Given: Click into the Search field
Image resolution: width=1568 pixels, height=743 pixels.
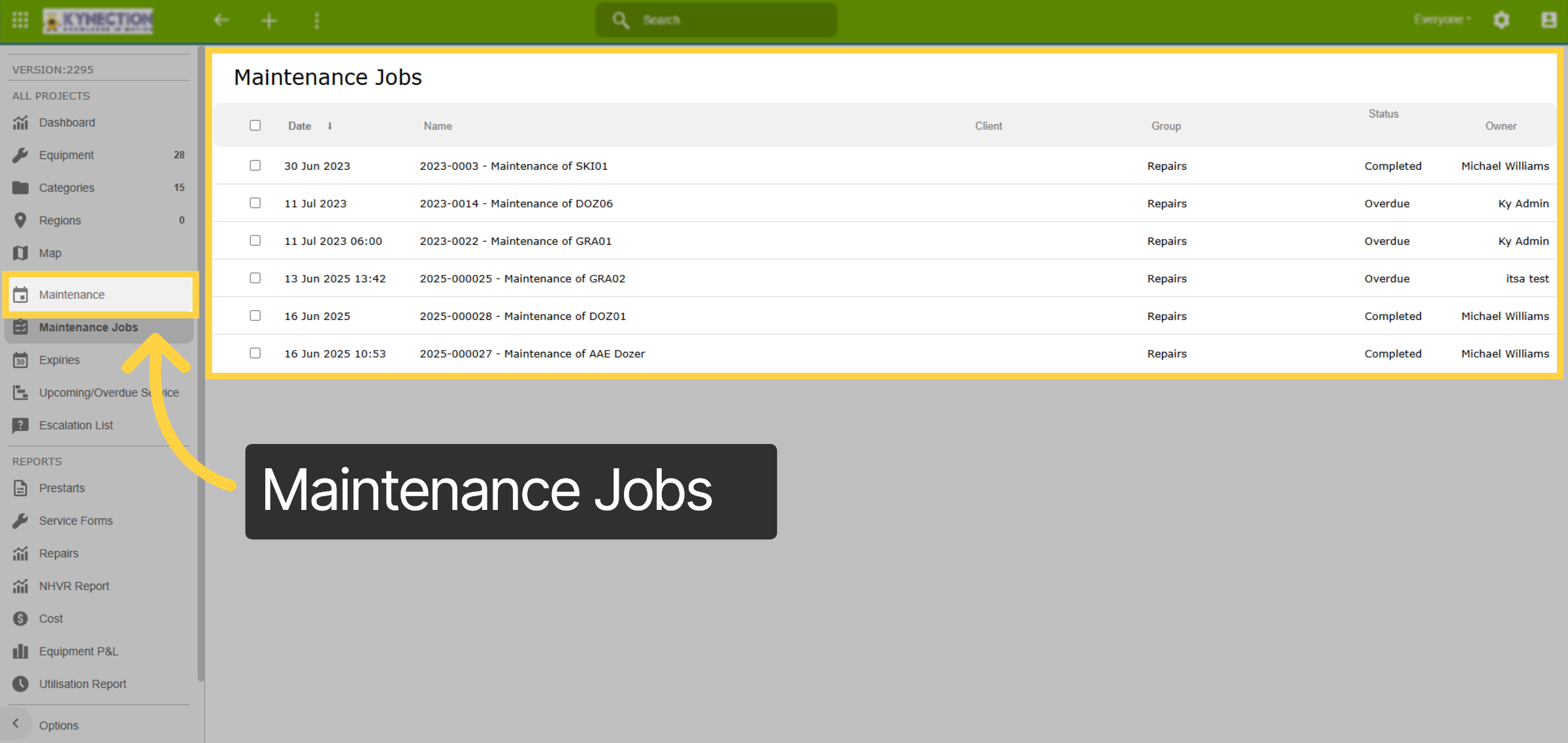Looking at the screenshot, I should point(716,20).
